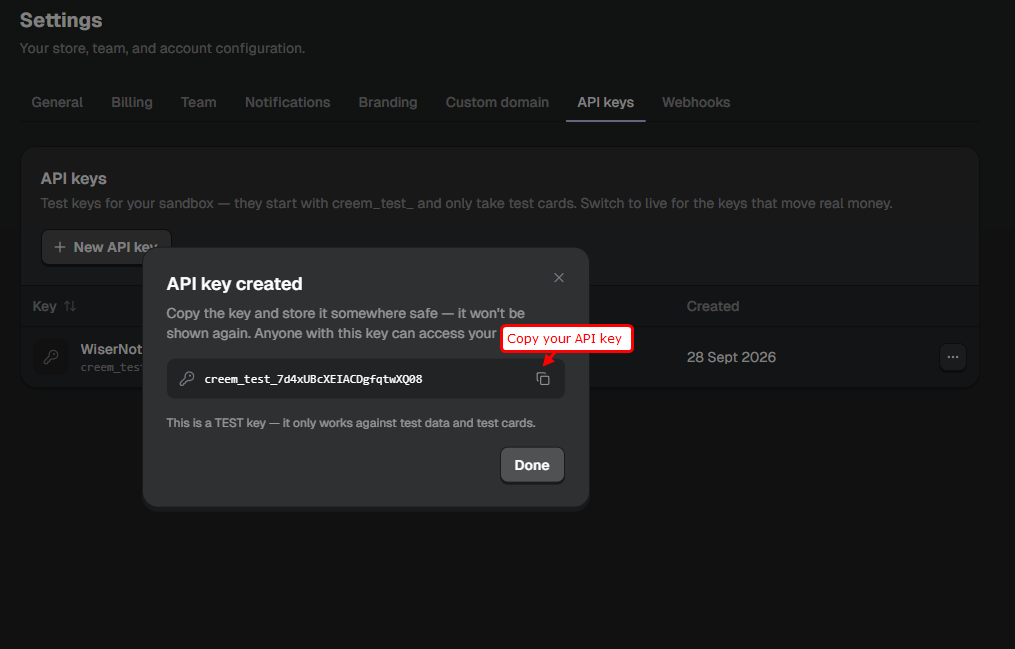
Task: Click the 28 Sept 2026 date cell
Action: coord(731,357)
